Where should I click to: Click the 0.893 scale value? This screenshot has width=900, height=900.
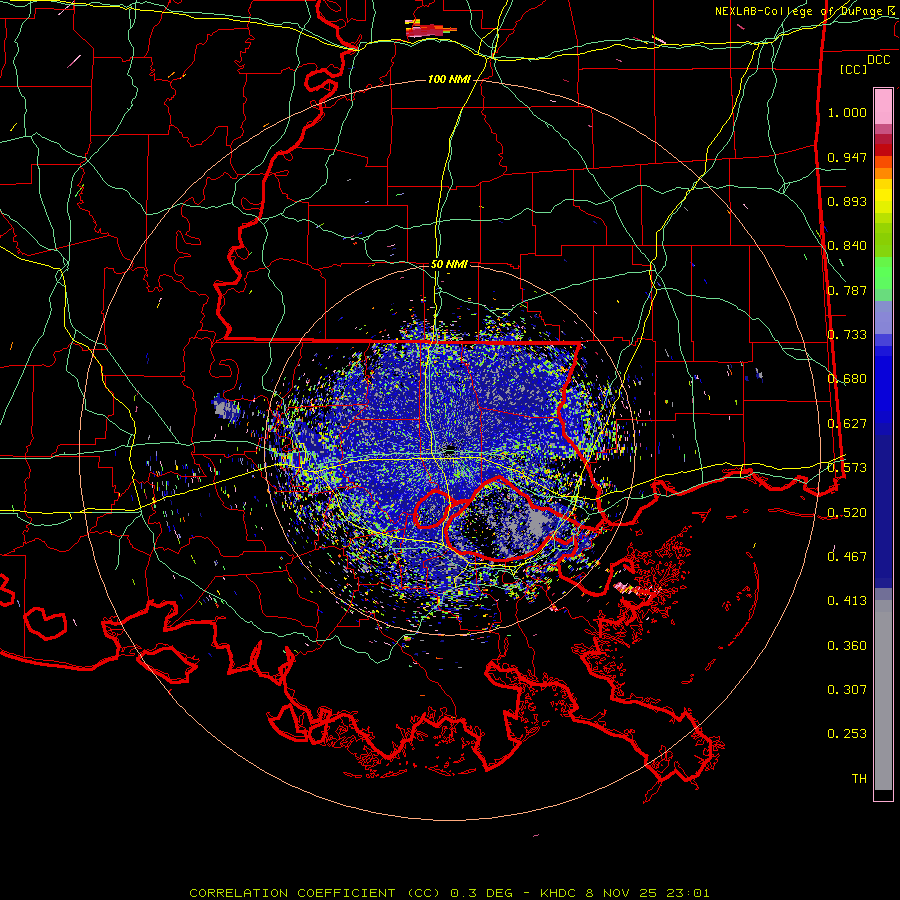(x=847, y=201)
